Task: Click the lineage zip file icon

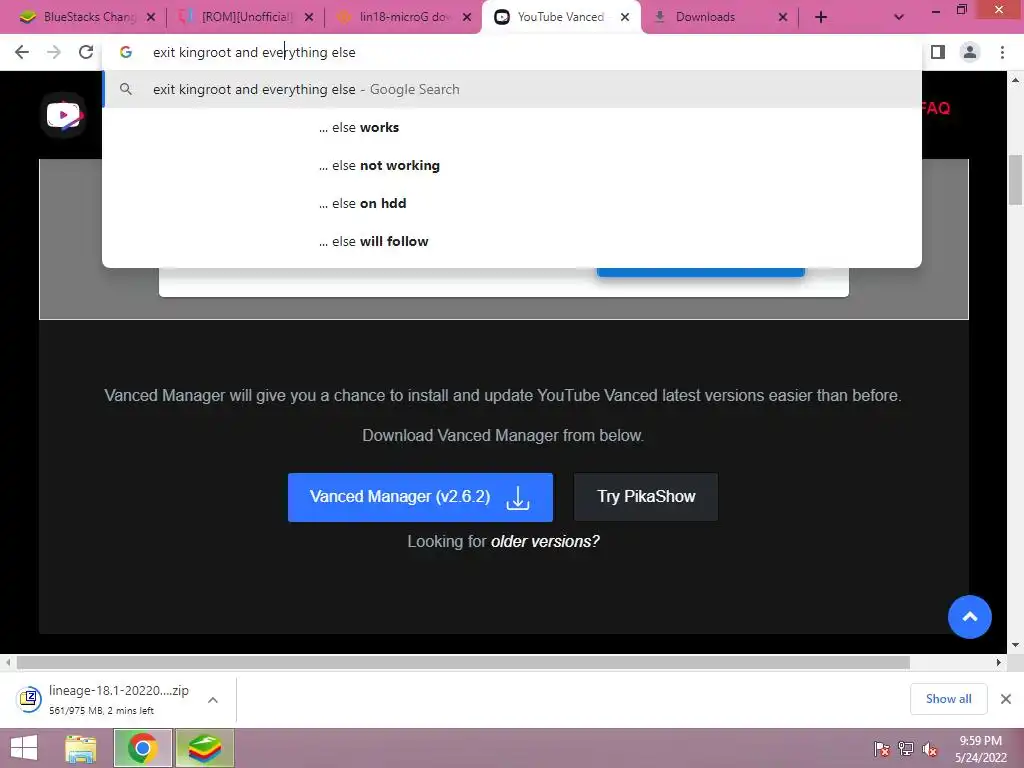Action: click(x=29, y=699)
